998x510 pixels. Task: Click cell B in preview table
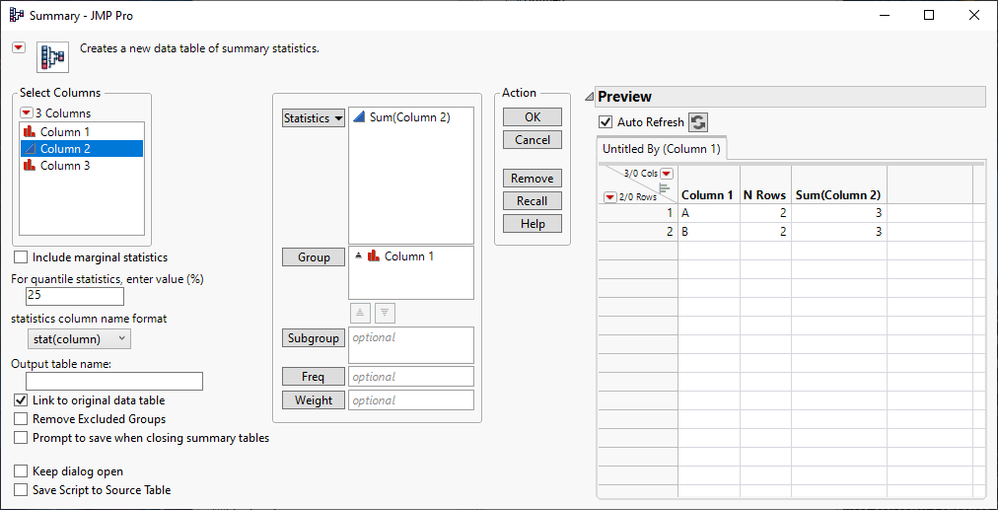pos(708,232)
